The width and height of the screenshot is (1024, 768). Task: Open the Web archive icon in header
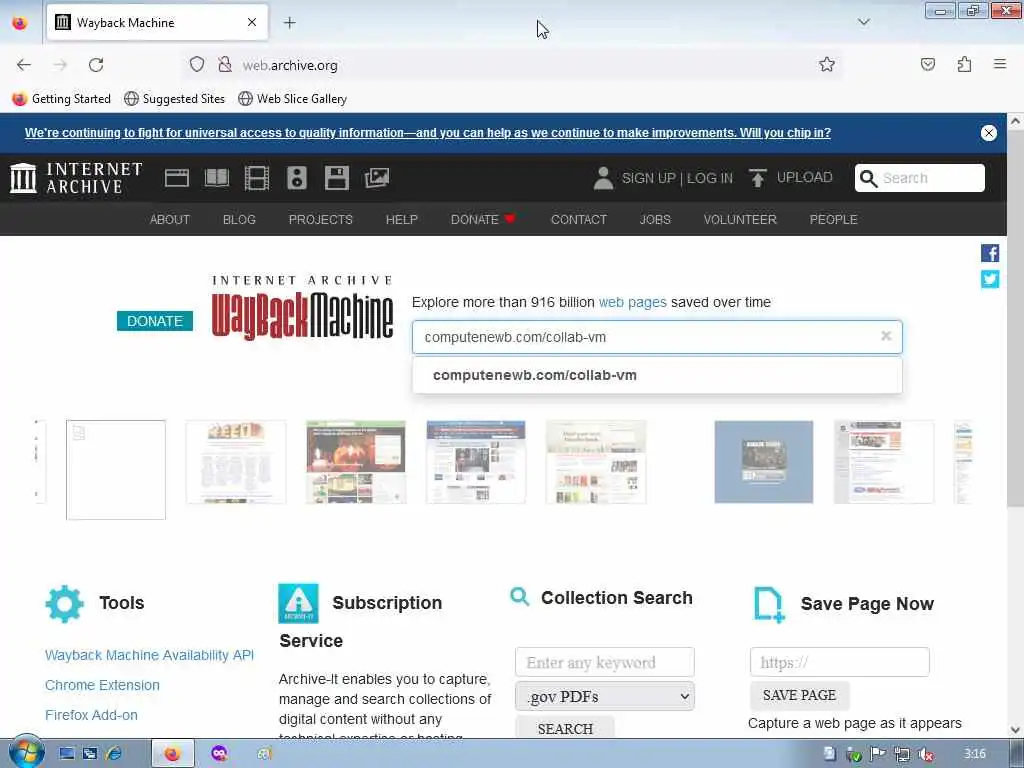point(176,178)
